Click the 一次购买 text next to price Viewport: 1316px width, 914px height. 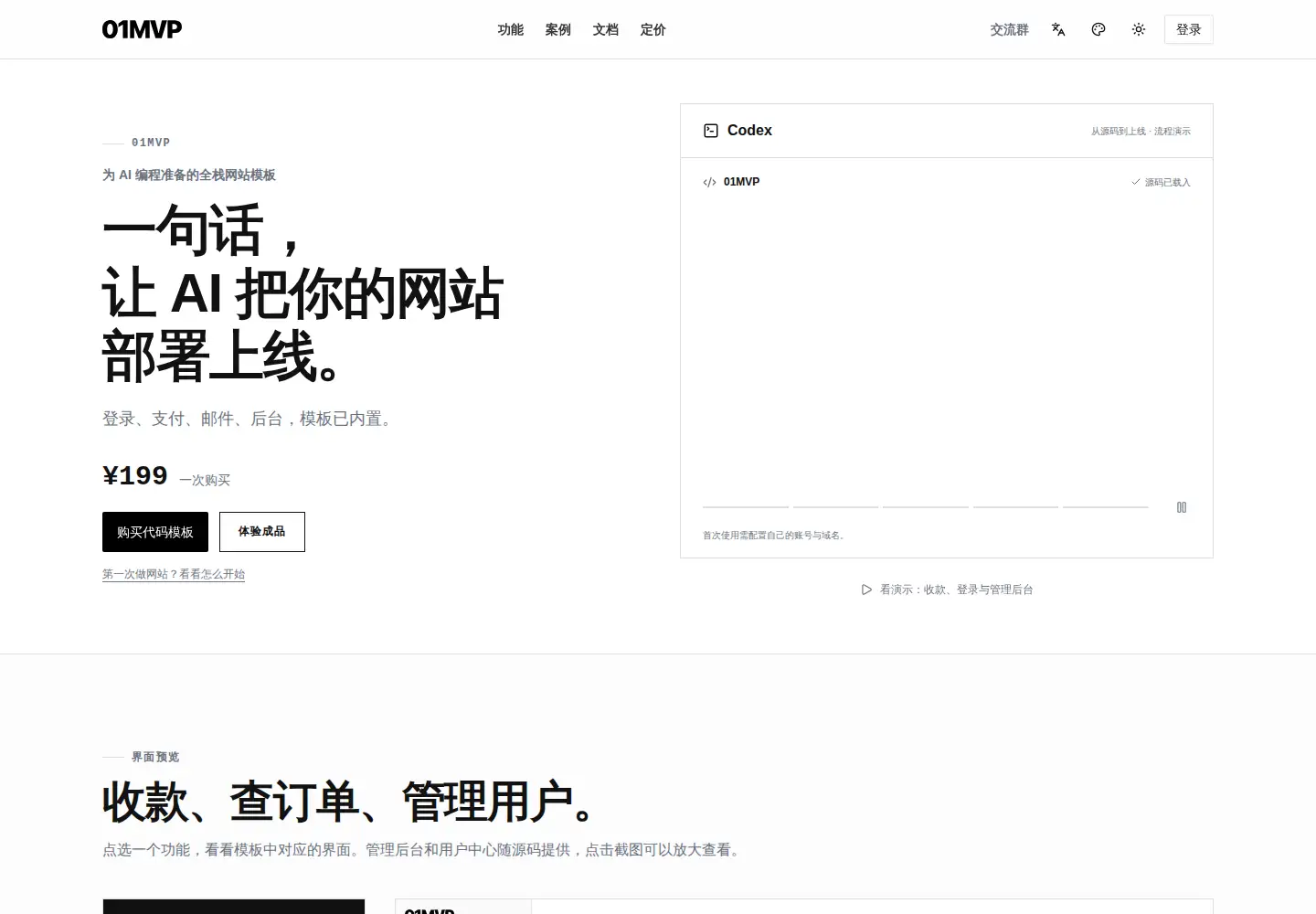[x=205, y=480]
